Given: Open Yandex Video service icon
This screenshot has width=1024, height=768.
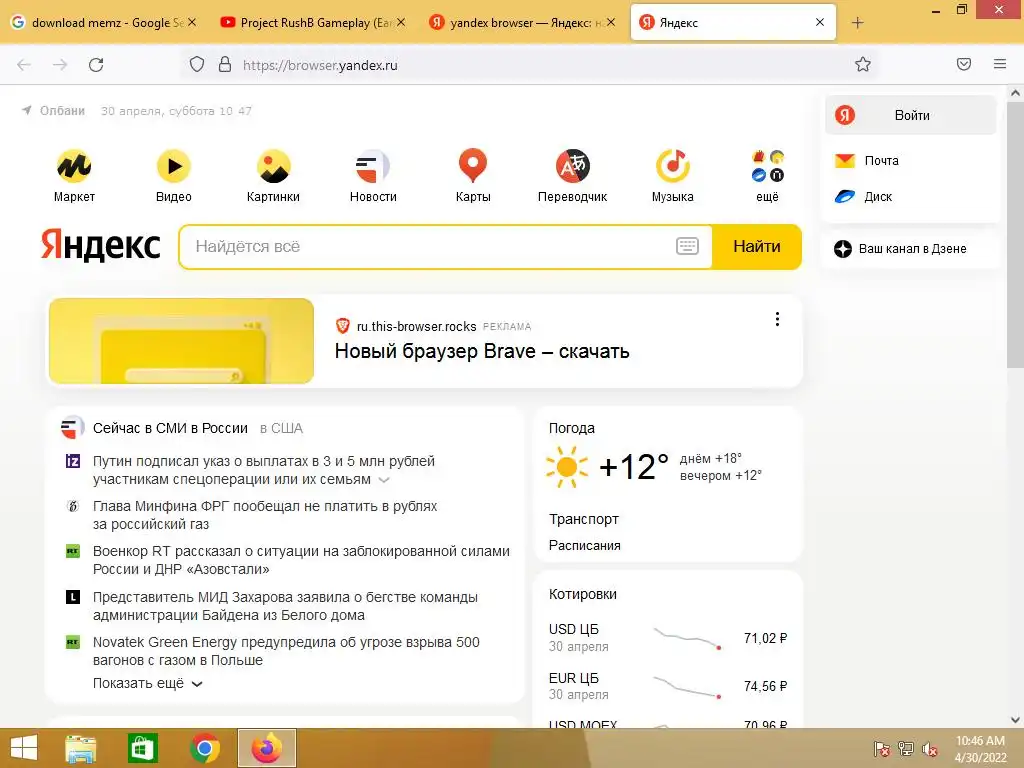Looking at the screenshot, I should (x=174, y=166).
